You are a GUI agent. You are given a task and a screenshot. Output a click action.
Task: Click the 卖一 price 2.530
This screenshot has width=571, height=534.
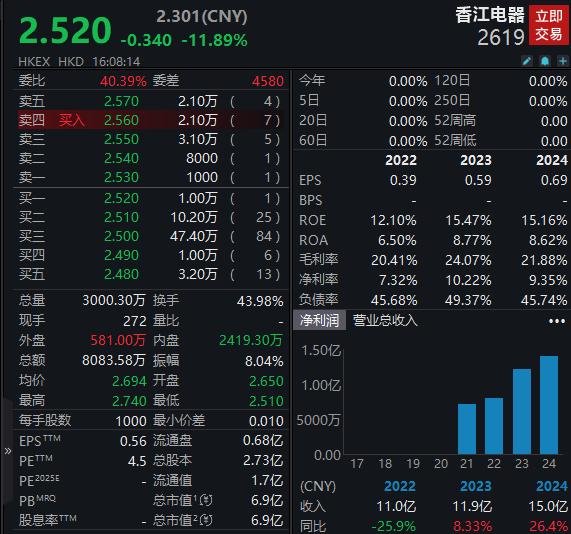point(121,177)
